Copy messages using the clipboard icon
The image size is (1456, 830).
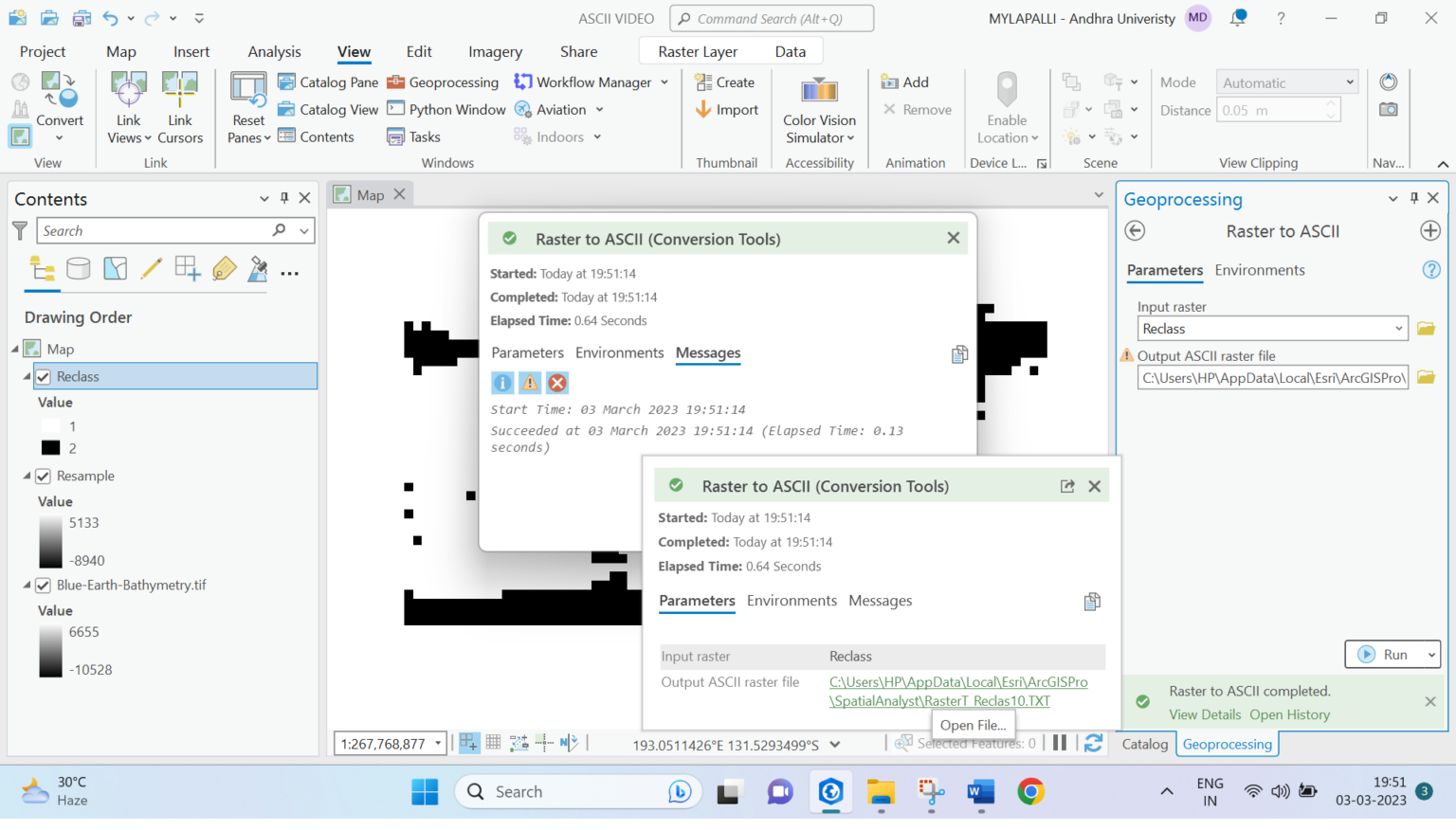click(958, 353)
